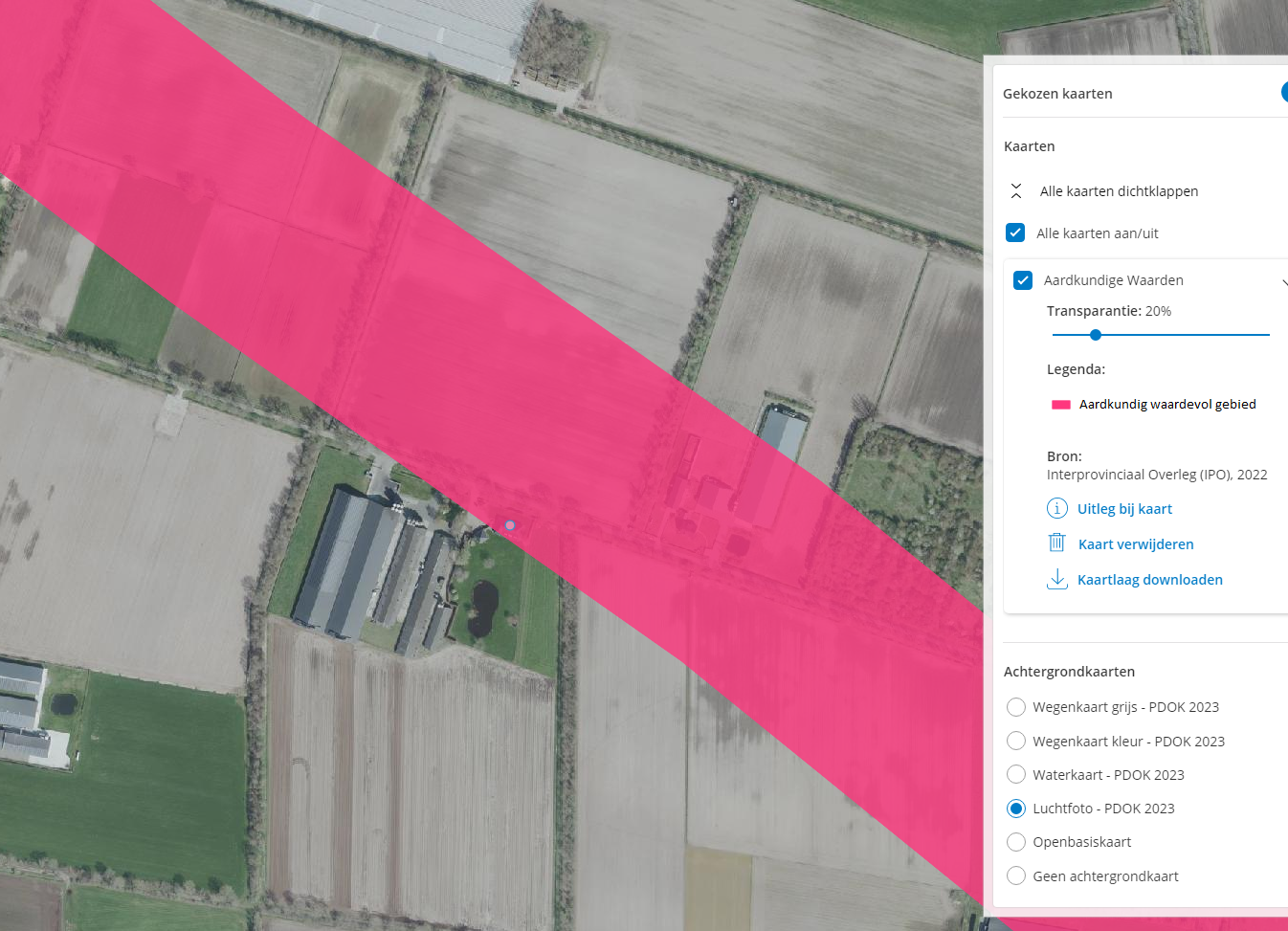Open Uitleg bij kaart link
This screenshot has height=931, width=1288.
[1124, 509]
